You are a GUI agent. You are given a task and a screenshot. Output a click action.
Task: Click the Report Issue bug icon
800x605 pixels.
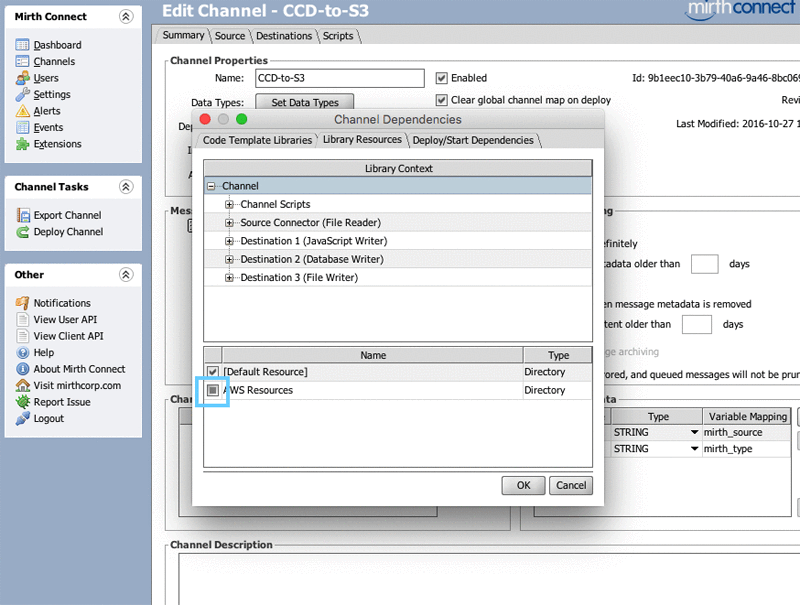pos(22,402)
